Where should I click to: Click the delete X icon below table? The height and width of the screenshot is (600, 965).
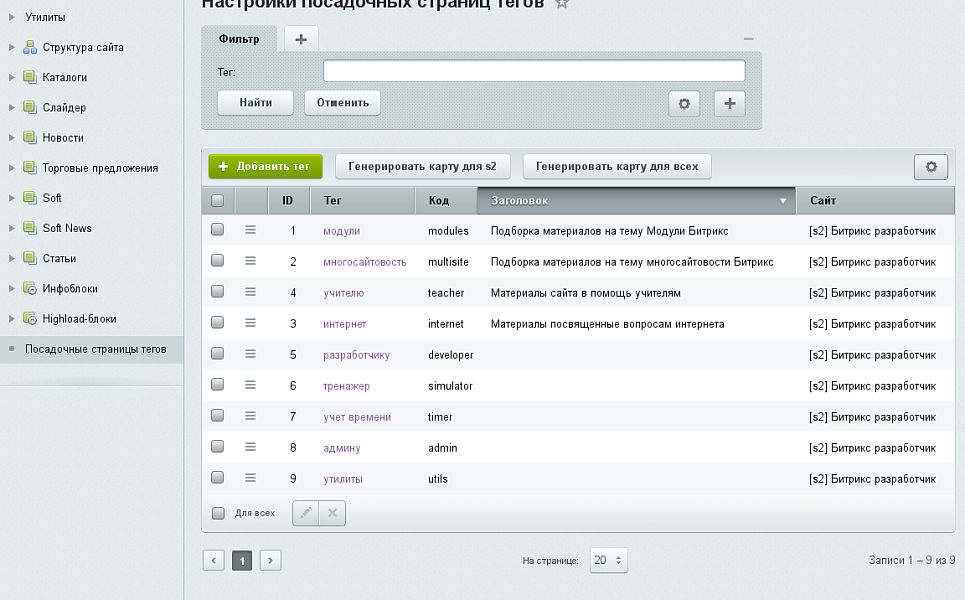coord(332,513)
